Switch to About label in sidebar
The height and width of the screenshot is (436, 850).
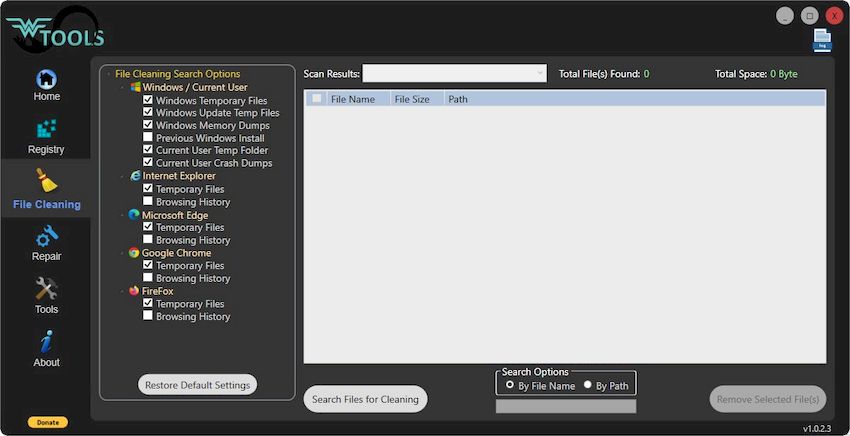tap(46, 362)
